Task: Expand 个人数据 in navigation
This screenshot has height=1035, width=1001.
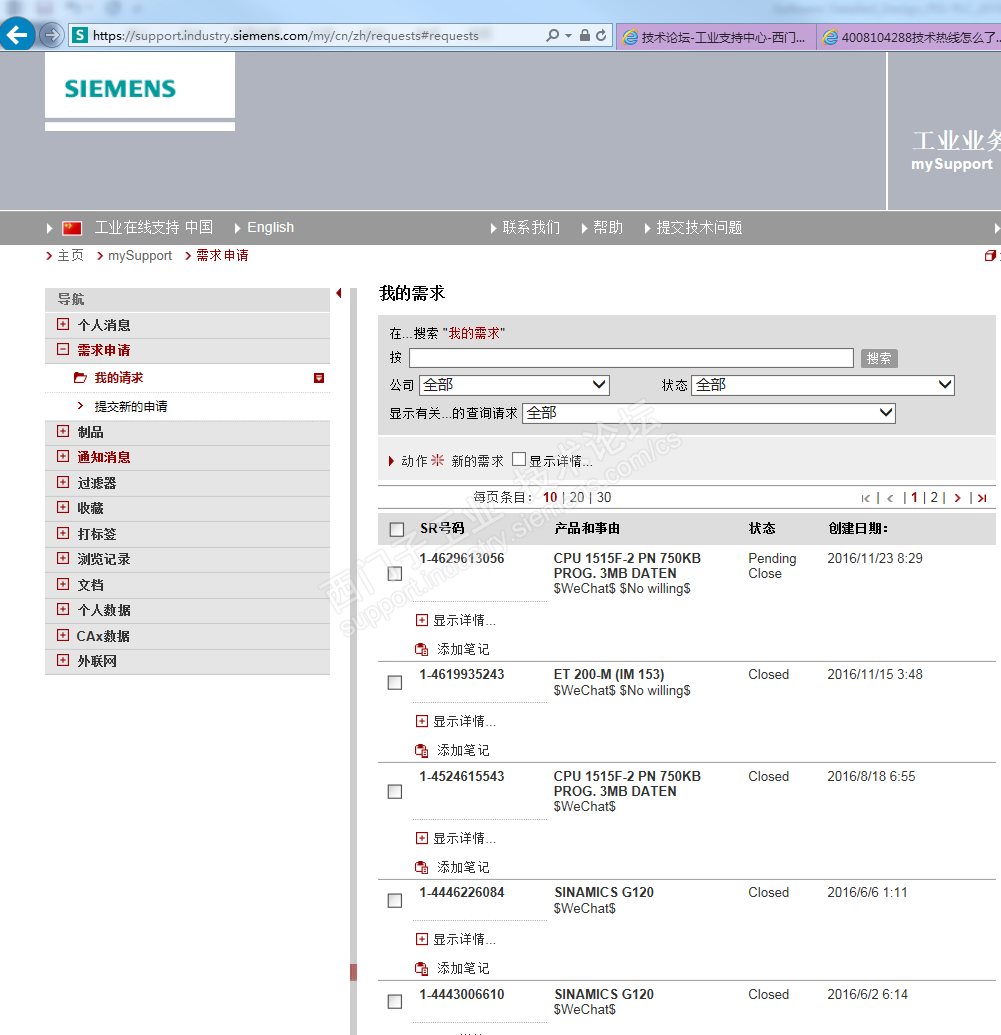Action: pyautogui.click(x=63, y=609)
